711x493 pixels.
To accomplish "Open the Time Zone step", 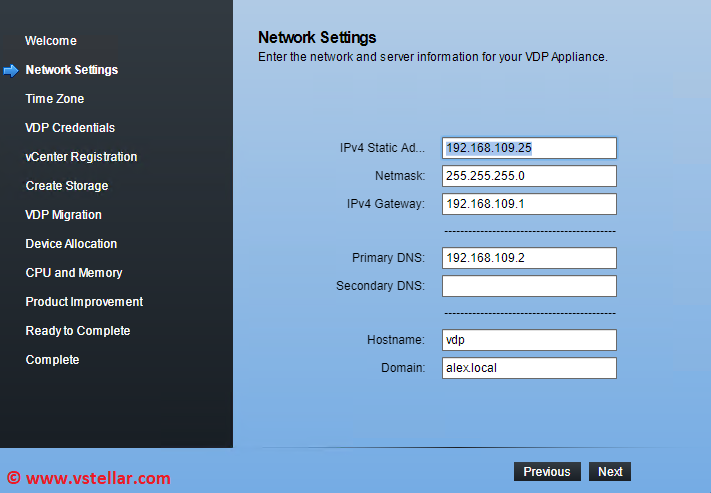I will pyautogui.click(x=55, y=99).
